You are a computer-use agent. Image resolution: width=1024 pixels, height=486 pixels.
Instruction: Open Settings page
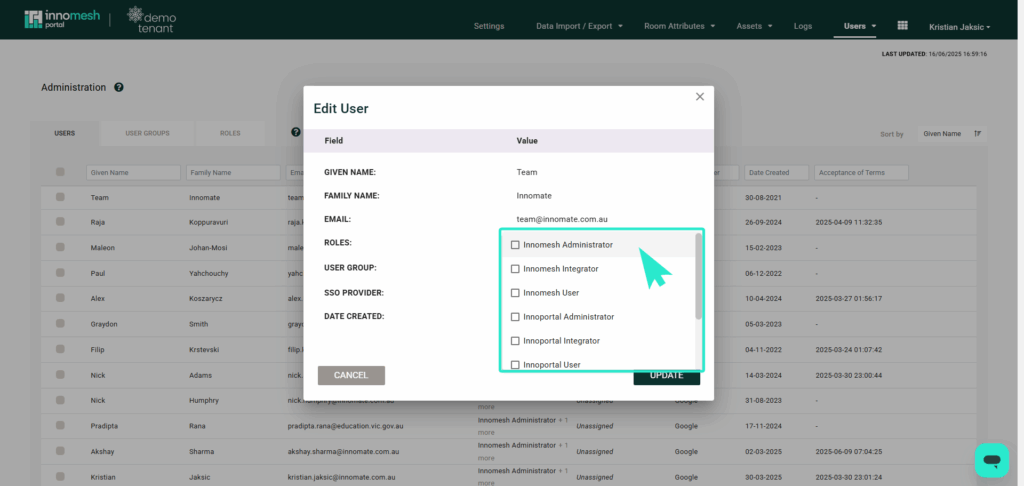tap(488, 26)
